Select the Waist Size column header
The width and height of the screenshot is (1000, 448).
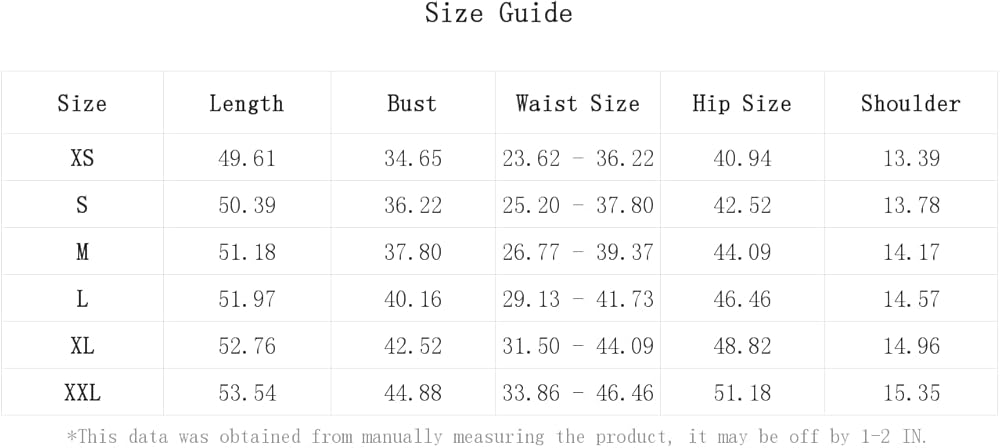coord(577,104)
